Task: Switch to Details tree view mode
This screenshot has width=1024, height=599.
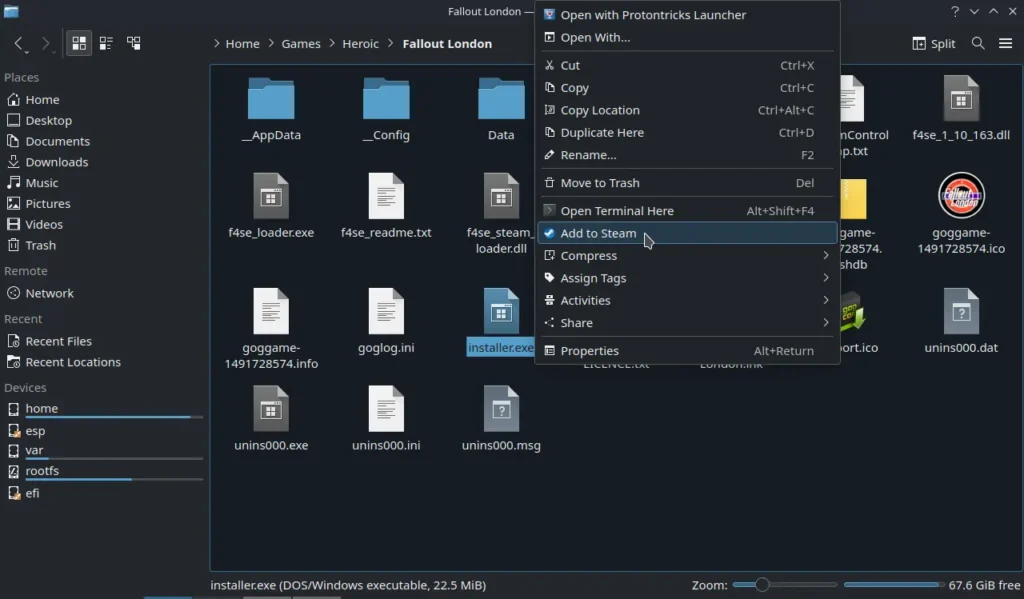Action: coord(134,43)
